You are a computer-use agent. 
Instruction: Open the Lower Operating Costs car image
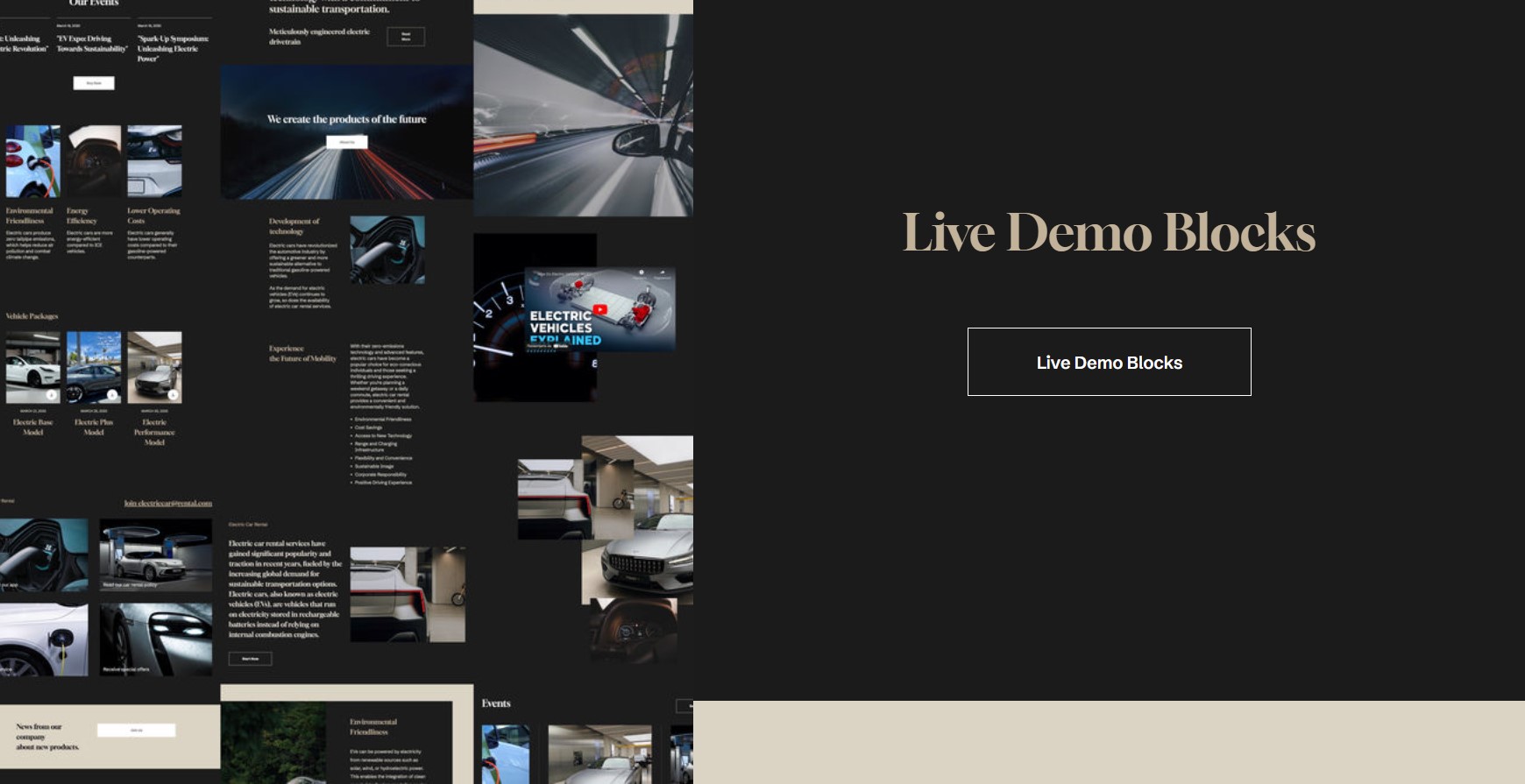[154, 161]
